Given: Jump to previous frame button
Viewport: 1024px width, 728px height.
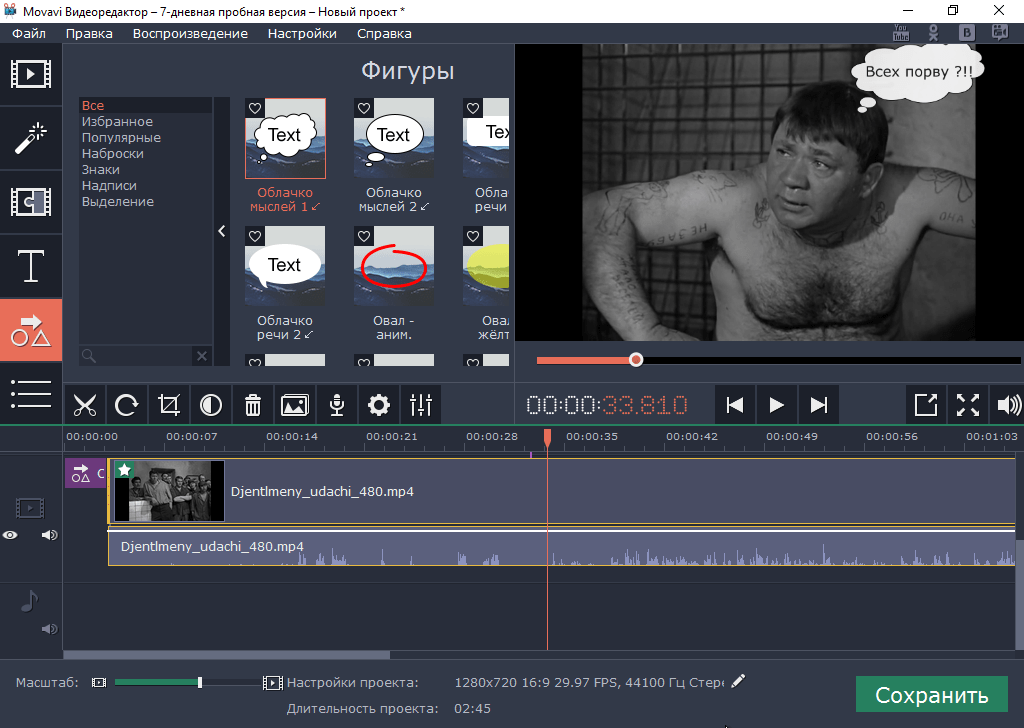Looking at the screenshot, I should click(735, 405).
